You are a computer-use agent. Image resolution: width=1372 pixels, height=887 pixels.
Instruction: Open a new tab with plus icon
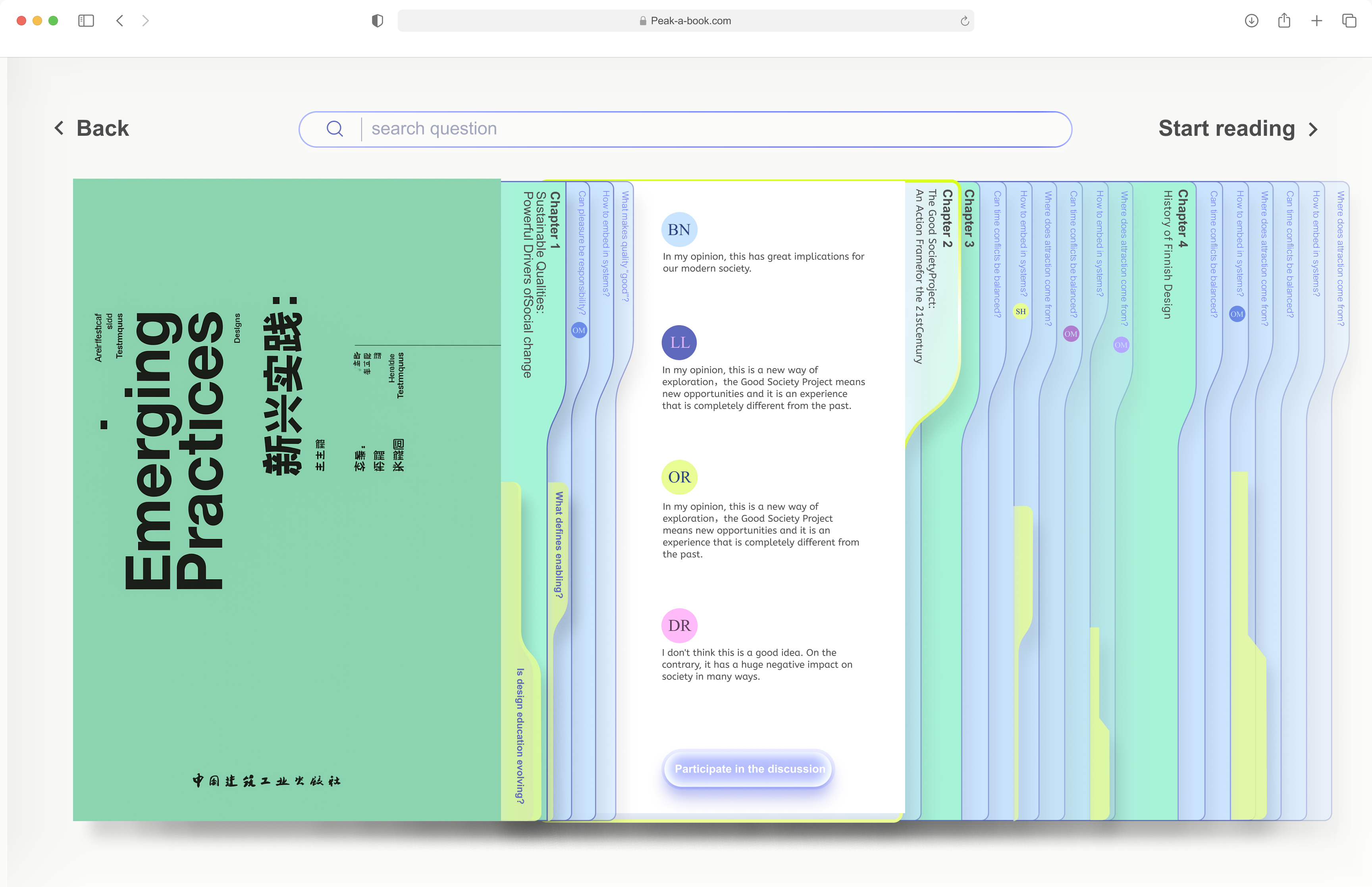coord(1317,21)
